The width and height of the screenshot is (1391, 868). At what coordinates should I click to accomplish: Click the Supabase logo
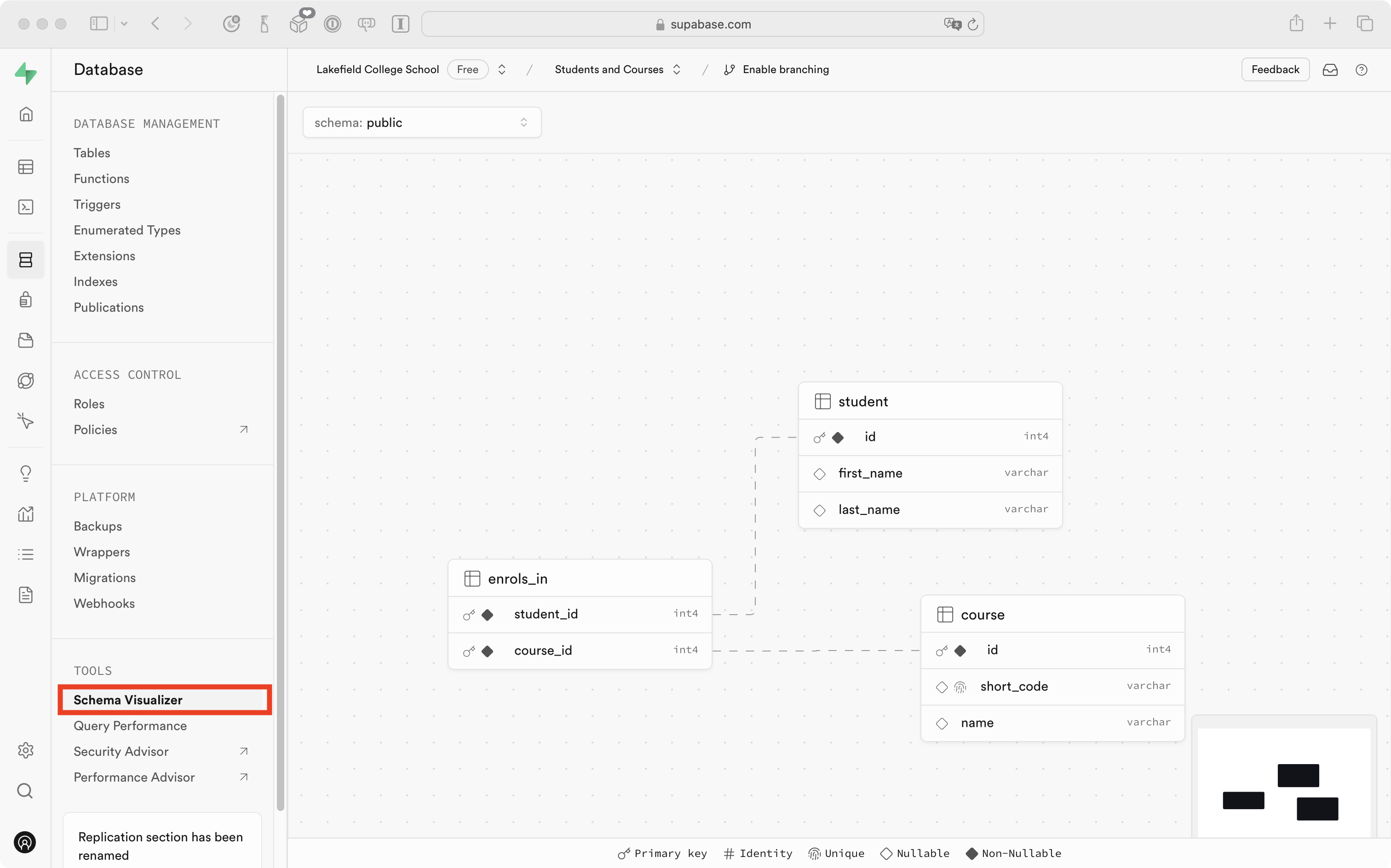click(26, 74)
